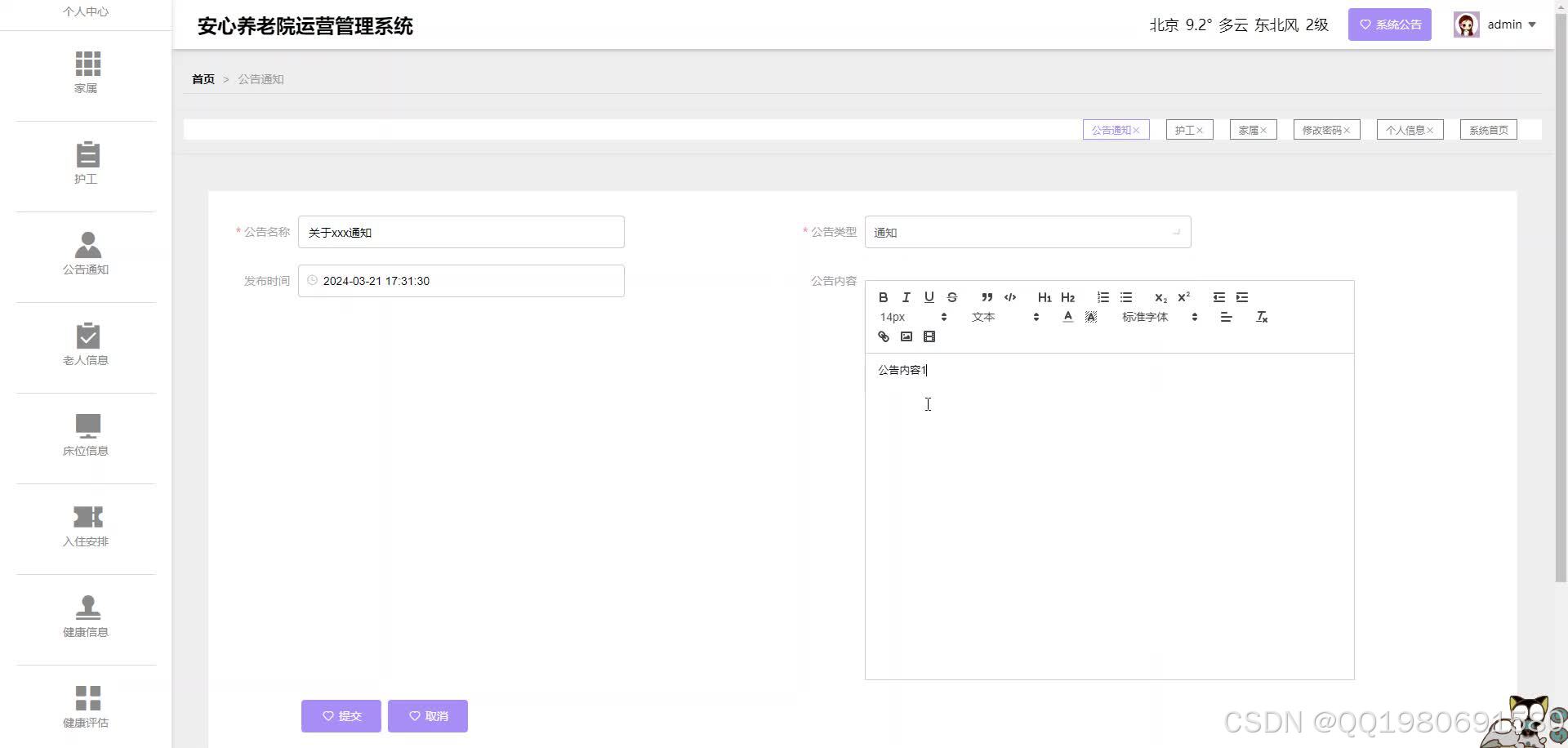Image resolution: width=1568 pixels, height=748 pixels.
Task: Open 健康信息 in the sidebar
Action: (x=86, y=617)
